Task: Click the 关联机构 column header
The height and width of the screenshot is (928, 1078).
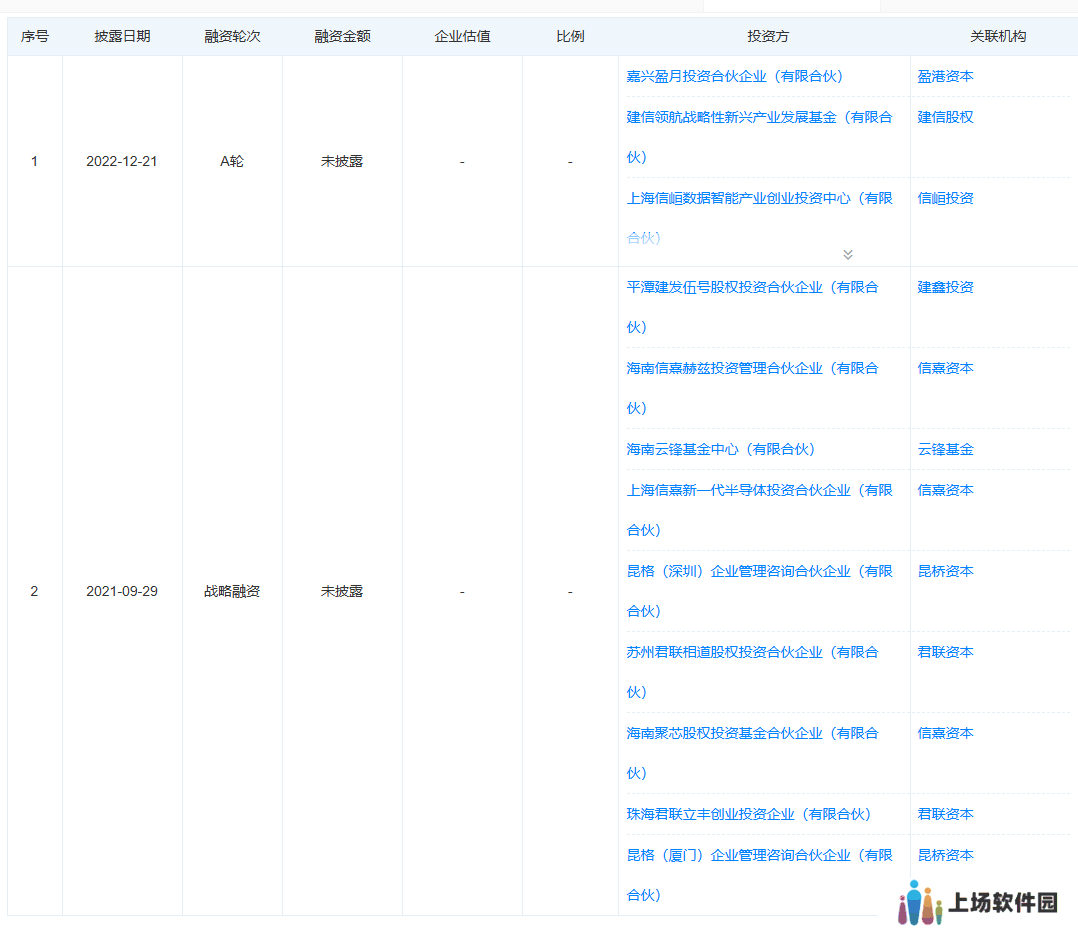Action: pyautogui.click(x=998, y=36)
